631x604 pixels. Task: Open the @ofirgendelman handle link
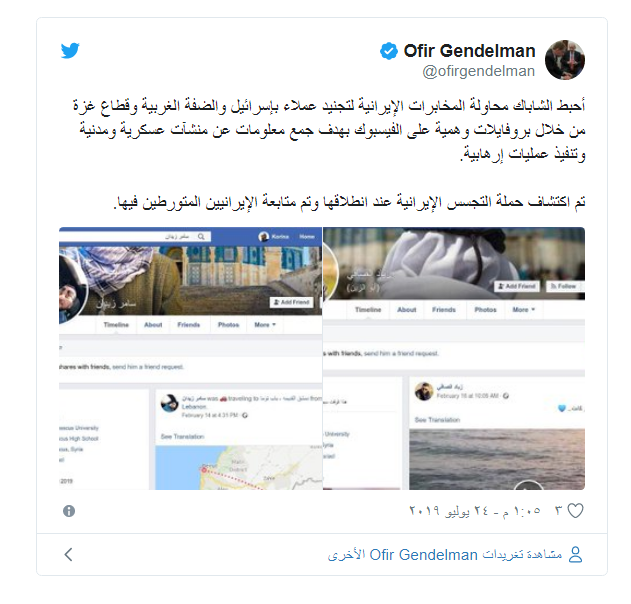tap(478, 71)
